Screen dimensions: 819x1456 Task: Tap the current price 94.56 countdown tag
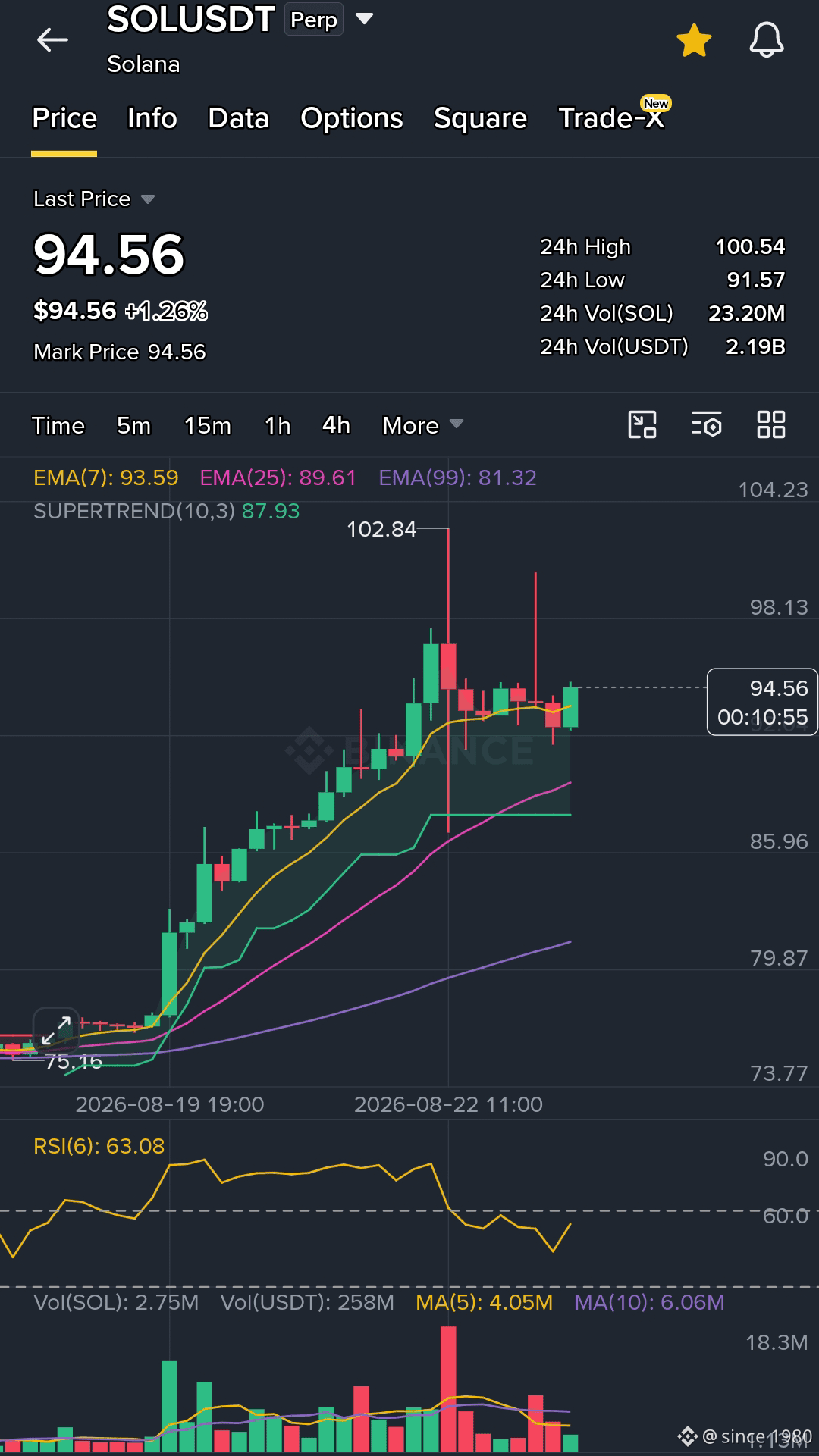(x=762, y=702)
